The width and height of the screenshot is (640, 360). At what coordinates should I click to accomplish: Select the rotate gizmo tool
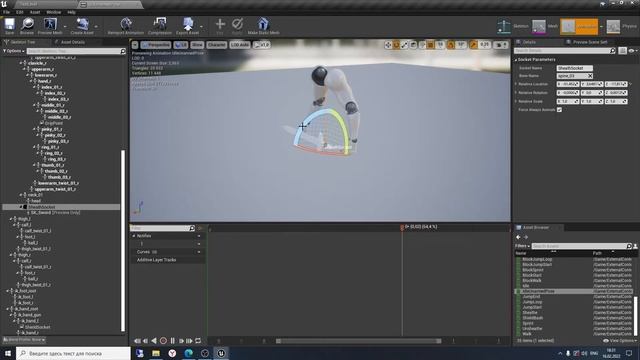point(396,45)
